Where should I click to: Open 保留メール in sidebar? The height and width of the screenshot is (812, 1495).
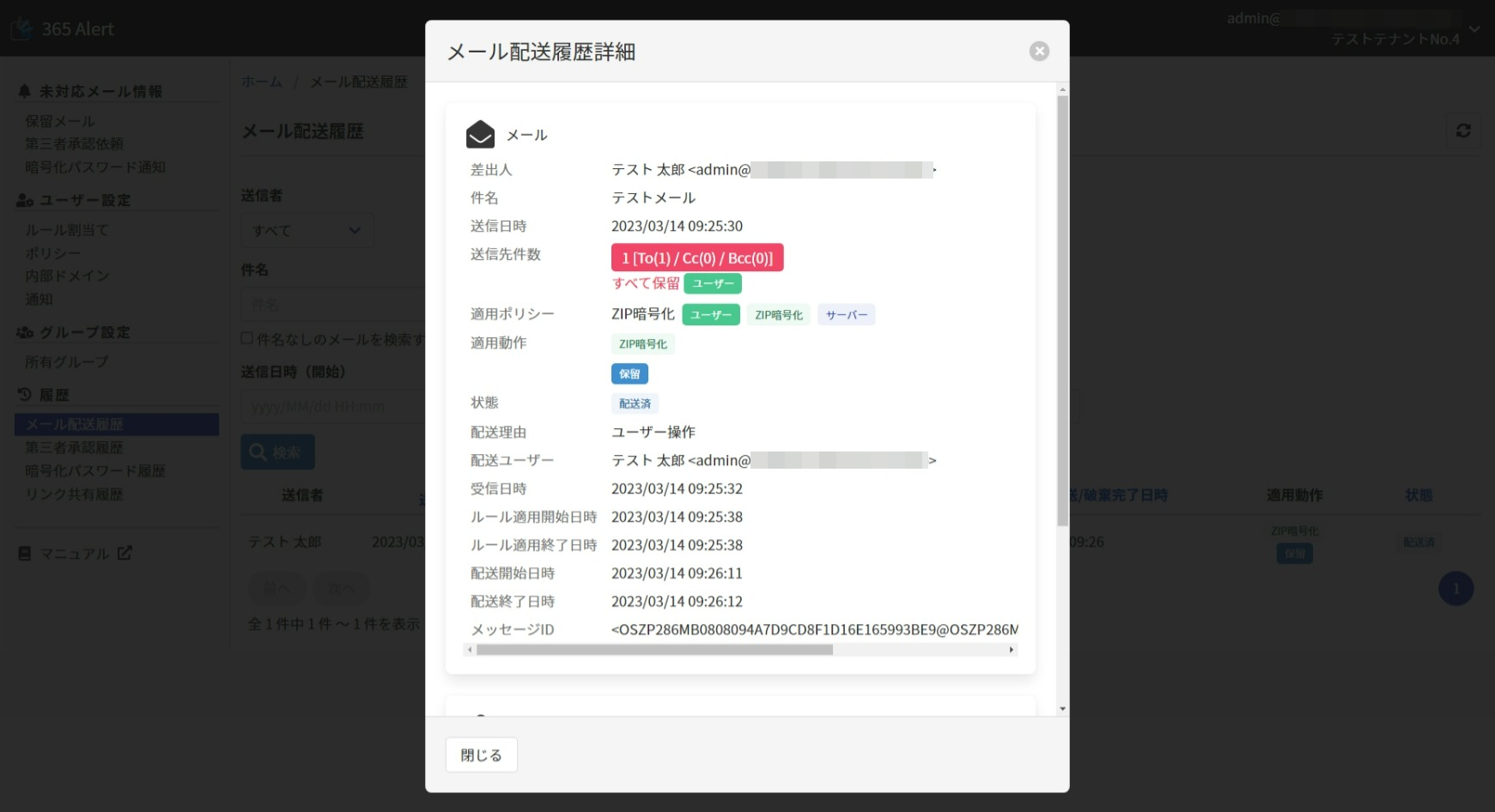coord(60,121)
